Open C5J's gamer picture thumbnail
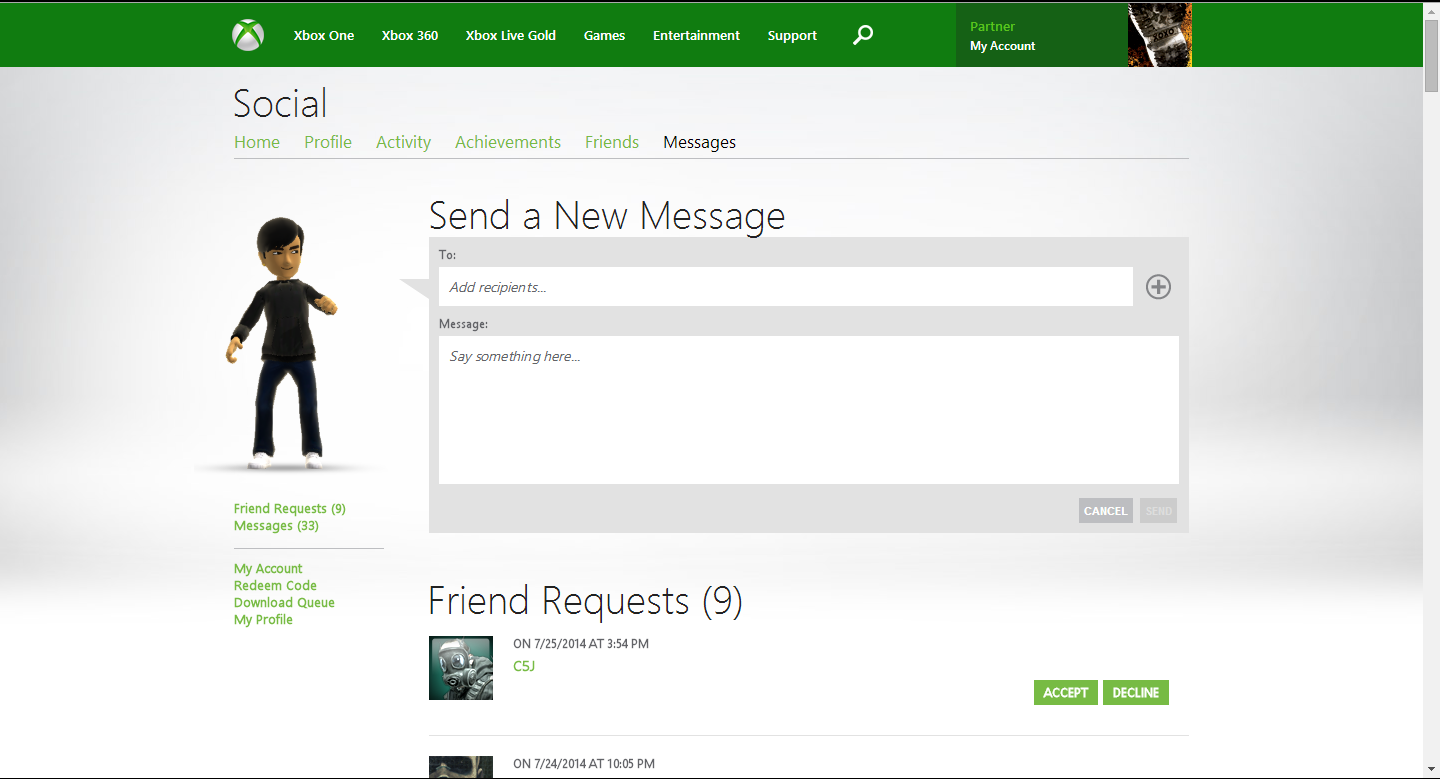 461,668
